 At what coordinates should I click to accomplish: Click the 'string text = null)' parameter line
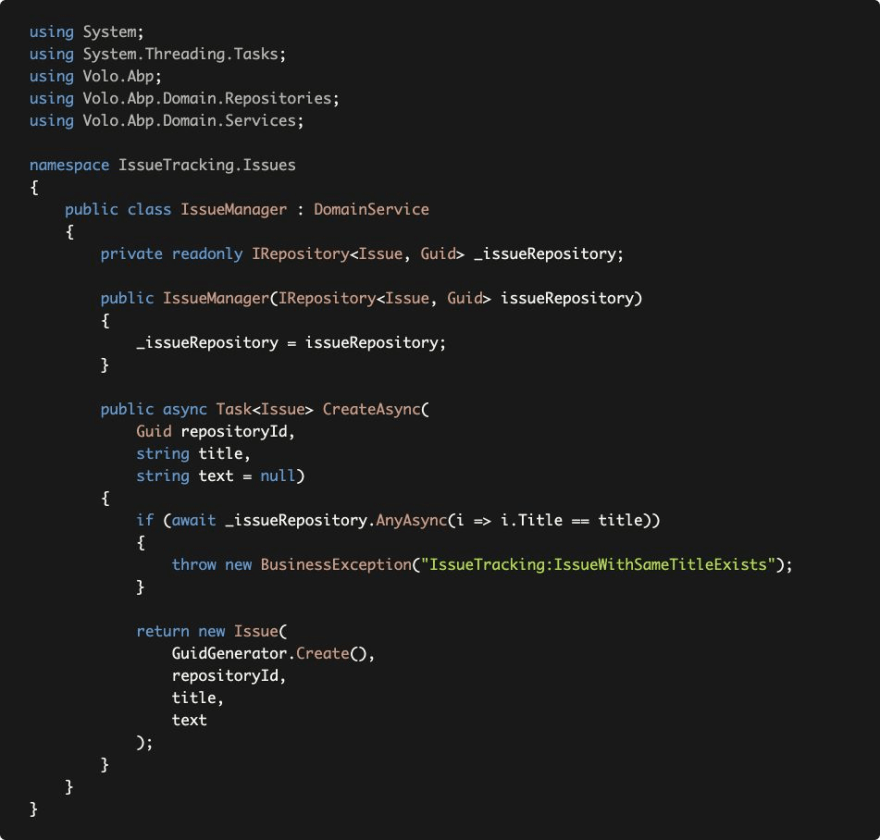click(220, 476)
